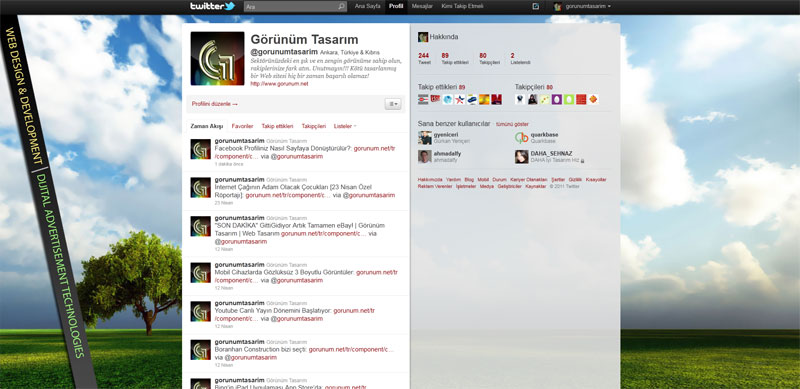Open gyeniceri username link
This screenshot has width=800, height=389.
coord(446,135)
